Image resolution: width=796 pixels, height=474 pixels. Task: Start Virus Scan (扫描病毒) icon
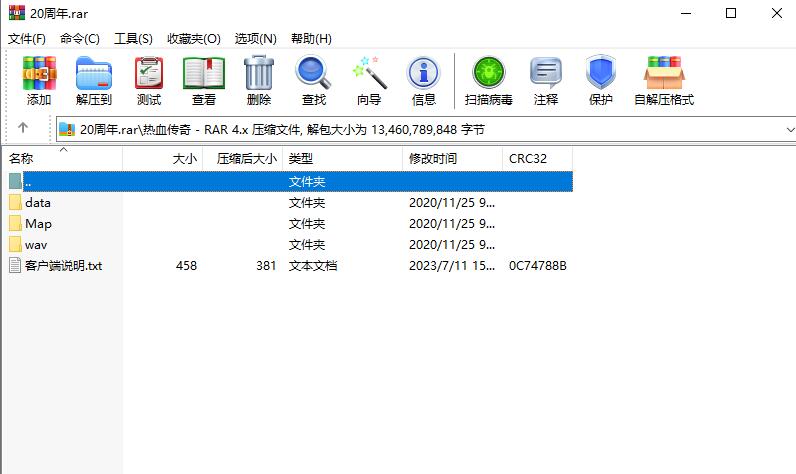click(x=488, y=72)
